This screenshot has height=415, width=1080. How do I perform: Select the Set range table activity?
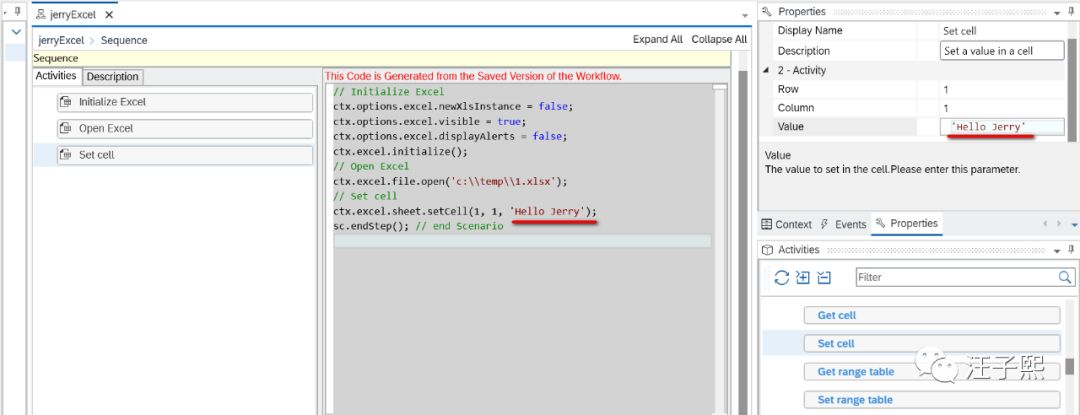click(932, 400)
